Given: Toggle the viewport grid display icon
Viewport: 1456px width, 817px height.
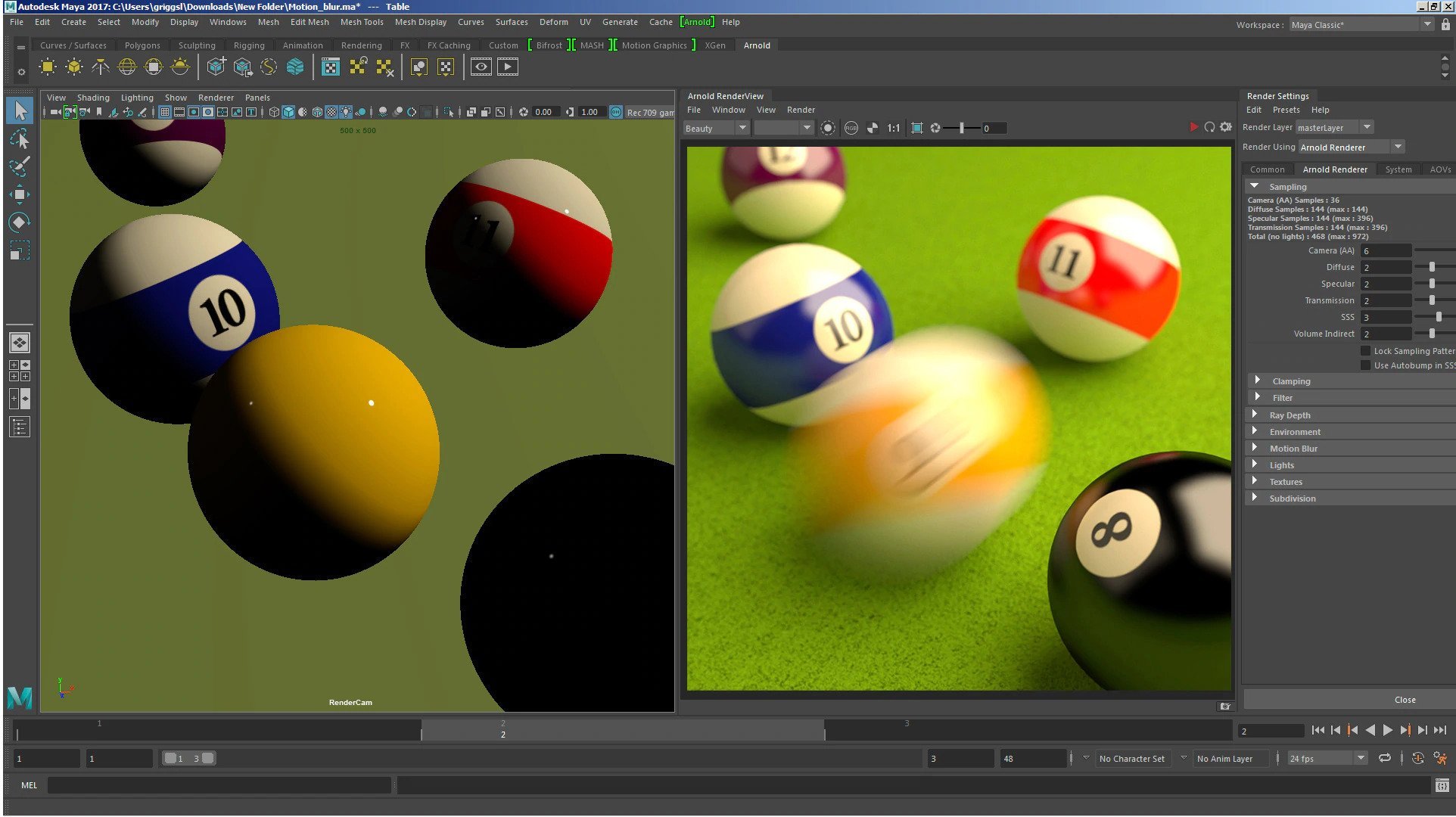Looking at the screenshot, I should tap(164, 112).
